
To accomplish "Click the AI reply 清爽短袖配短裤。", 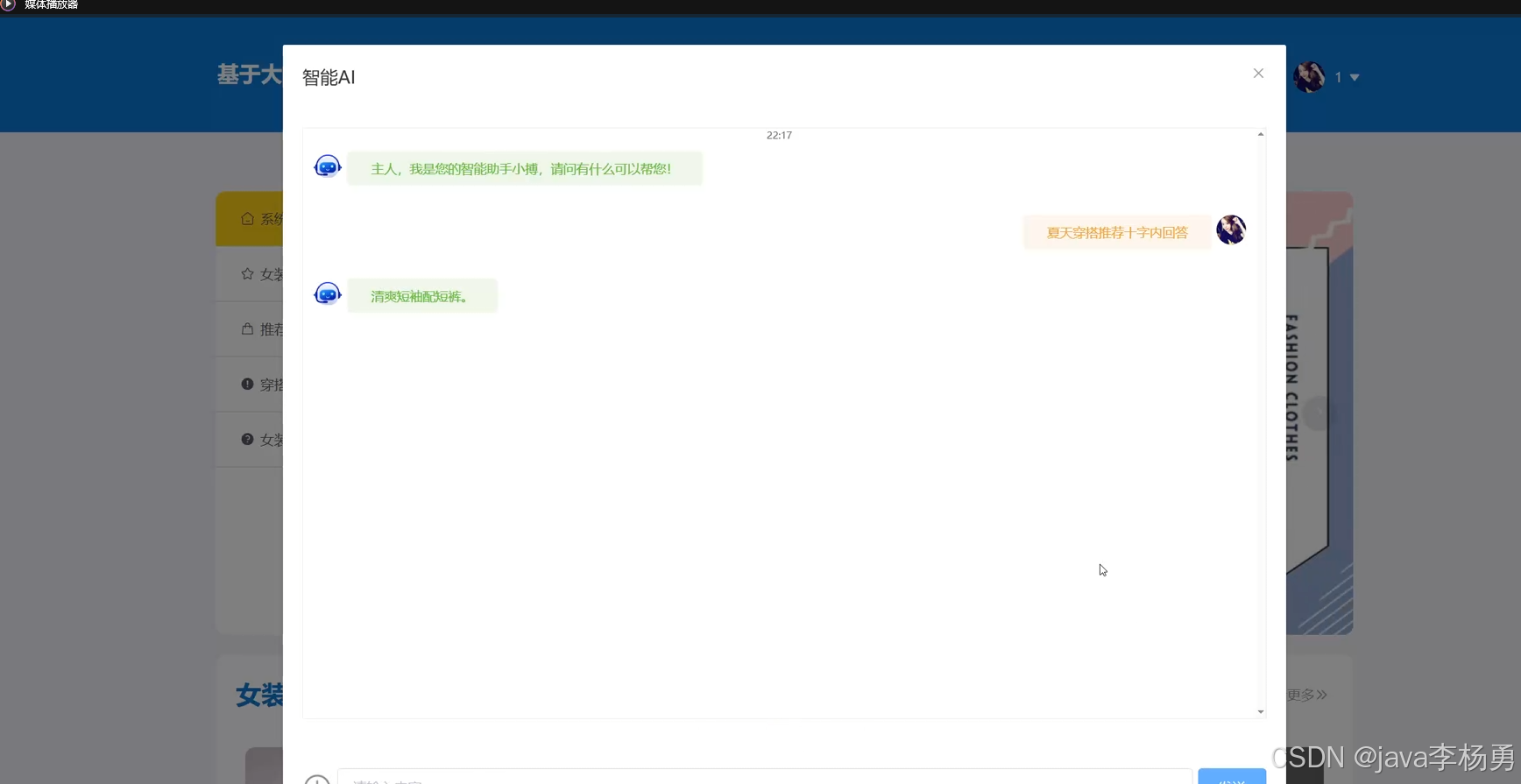I will (422, 296).
